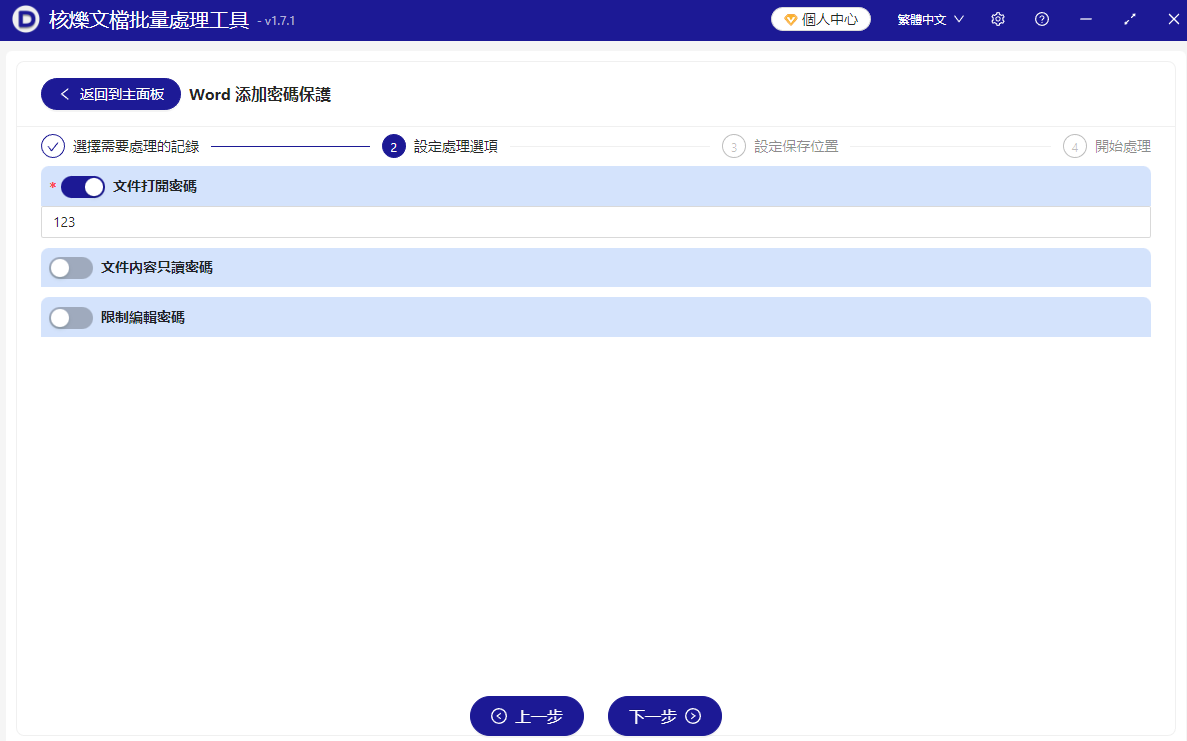Turn on the 限制編輯密碼 toggle

(71, 318)
